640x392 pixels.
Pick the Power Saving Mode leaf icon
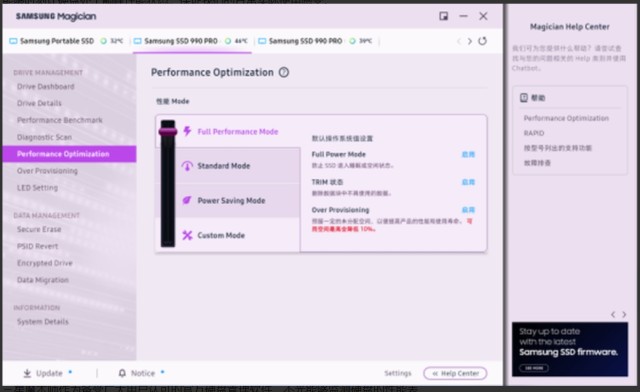pos(187,200)
